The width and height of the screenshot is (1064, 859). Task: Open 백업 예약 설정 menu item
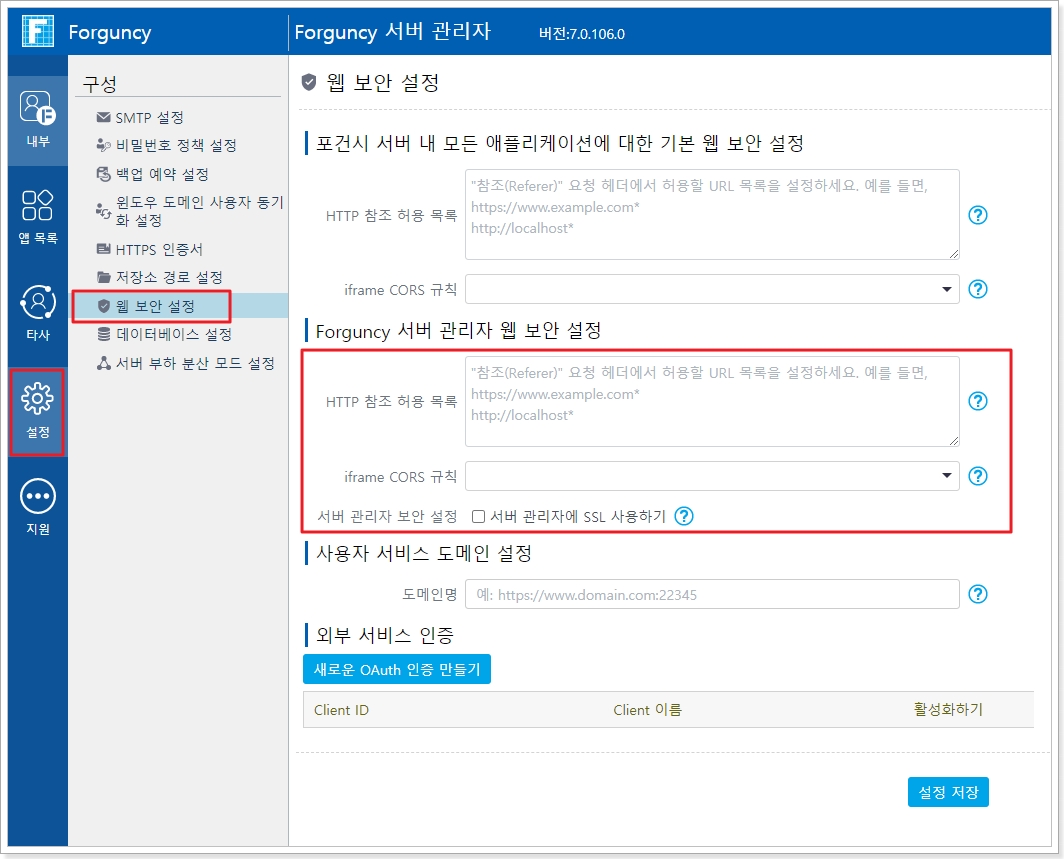[x=161, y=174]
